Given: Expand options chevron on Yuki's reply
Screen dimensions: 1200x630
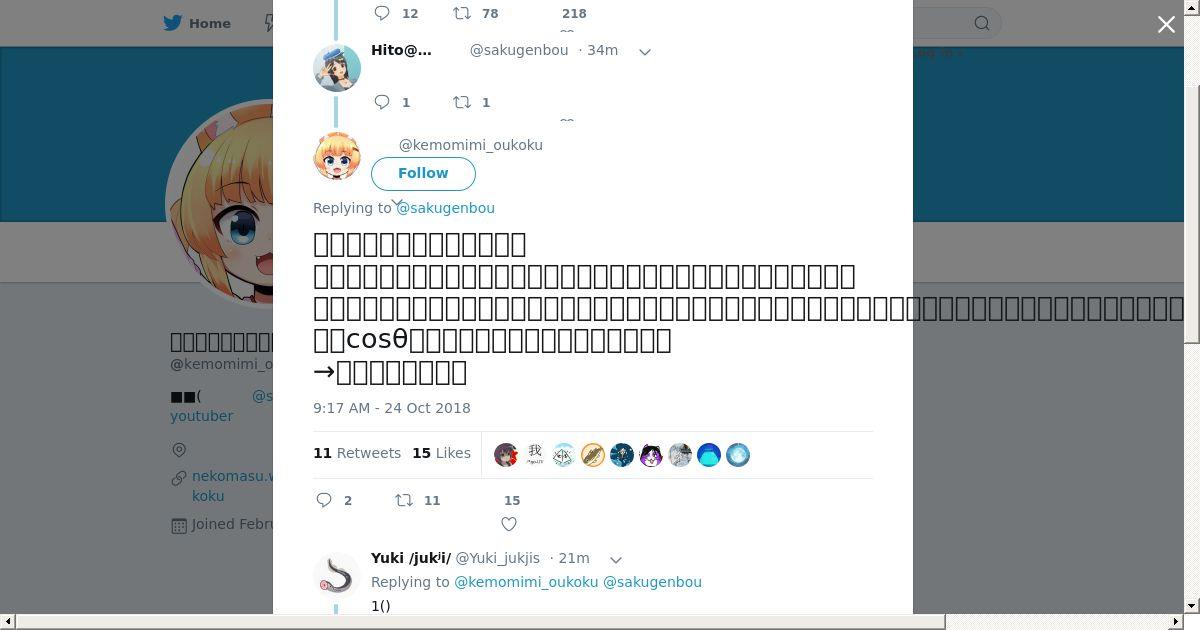Looking at the screenshot, I should click(x=616, y=559).
